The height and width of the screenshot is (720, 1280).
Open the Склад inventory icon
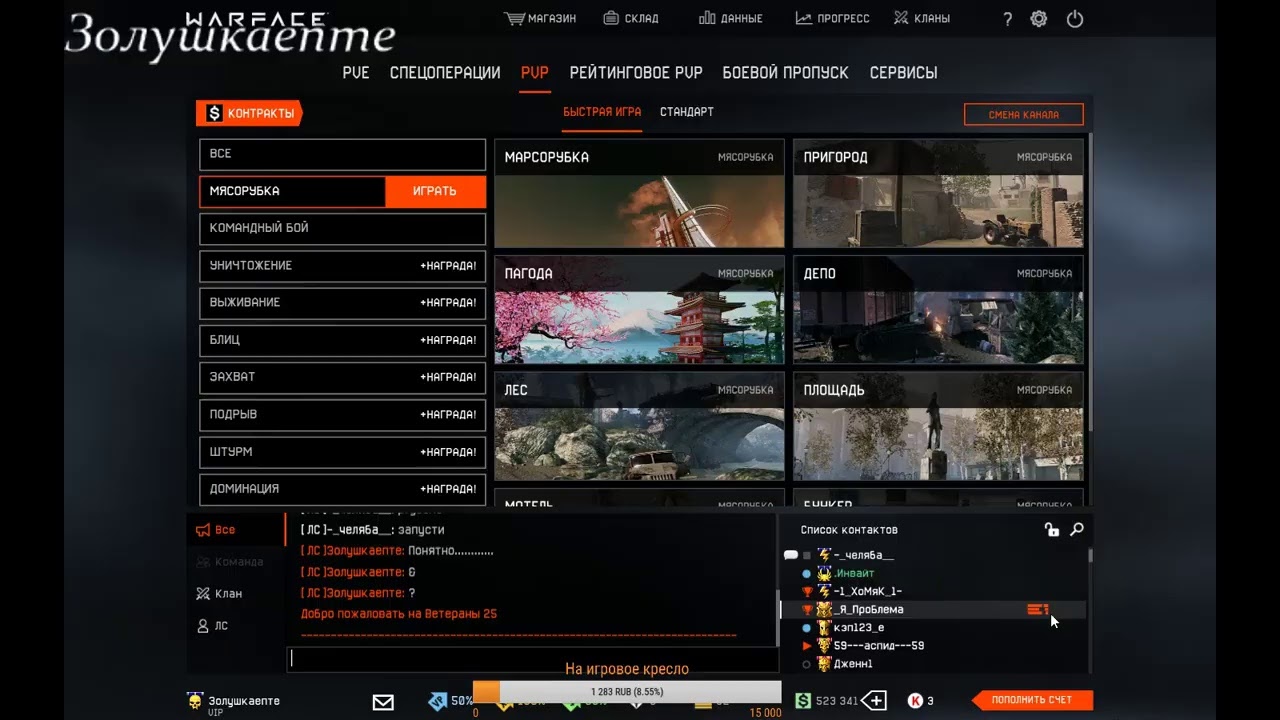(611, 18)
